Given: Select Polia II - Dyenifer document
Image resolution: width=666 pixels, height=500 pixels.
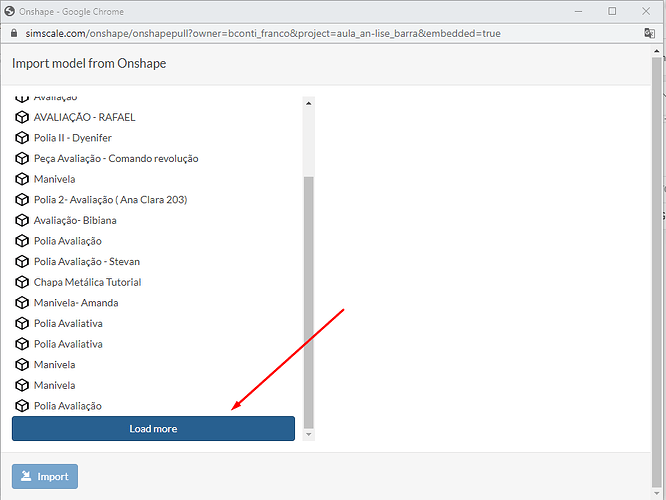Looking at the screenshot, I should coord(73,138).
